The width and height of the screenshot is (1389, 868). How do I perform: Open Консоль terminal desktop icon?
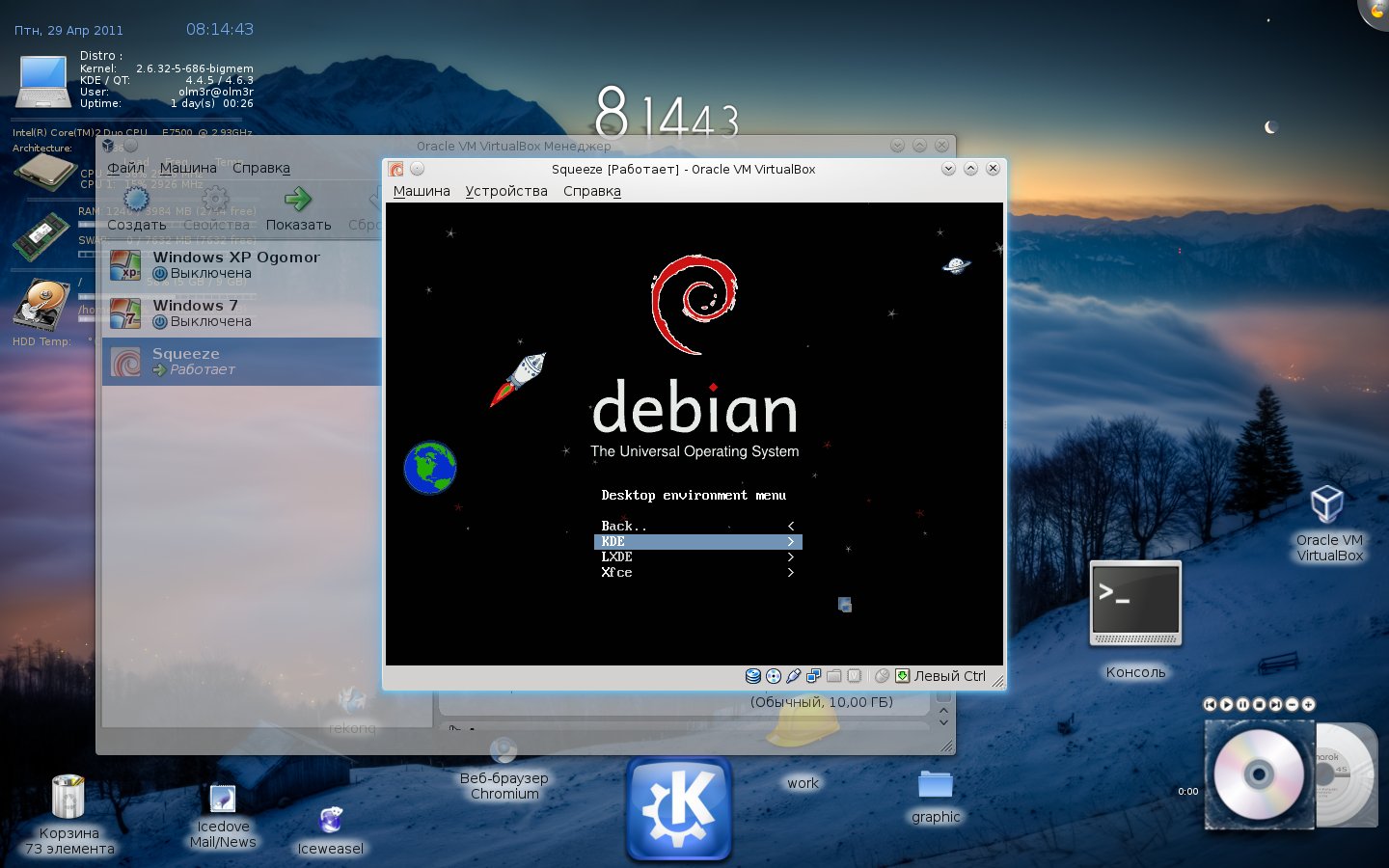pos(1135,619)
